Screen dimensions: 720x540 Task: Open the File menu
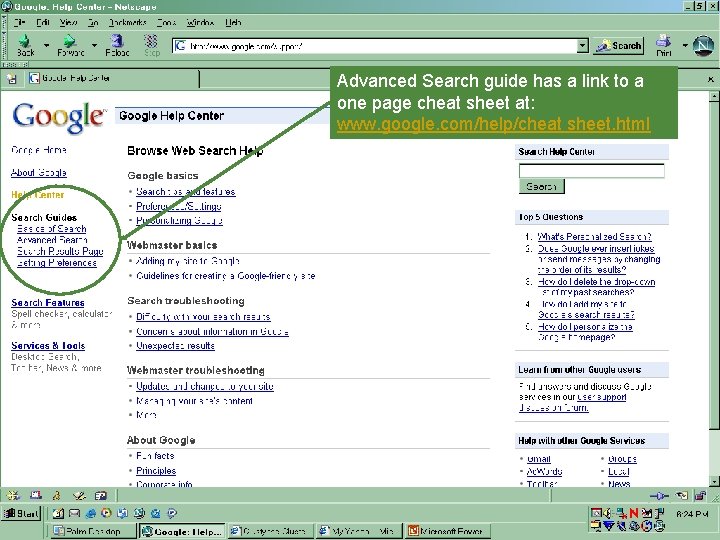(19, 22)
